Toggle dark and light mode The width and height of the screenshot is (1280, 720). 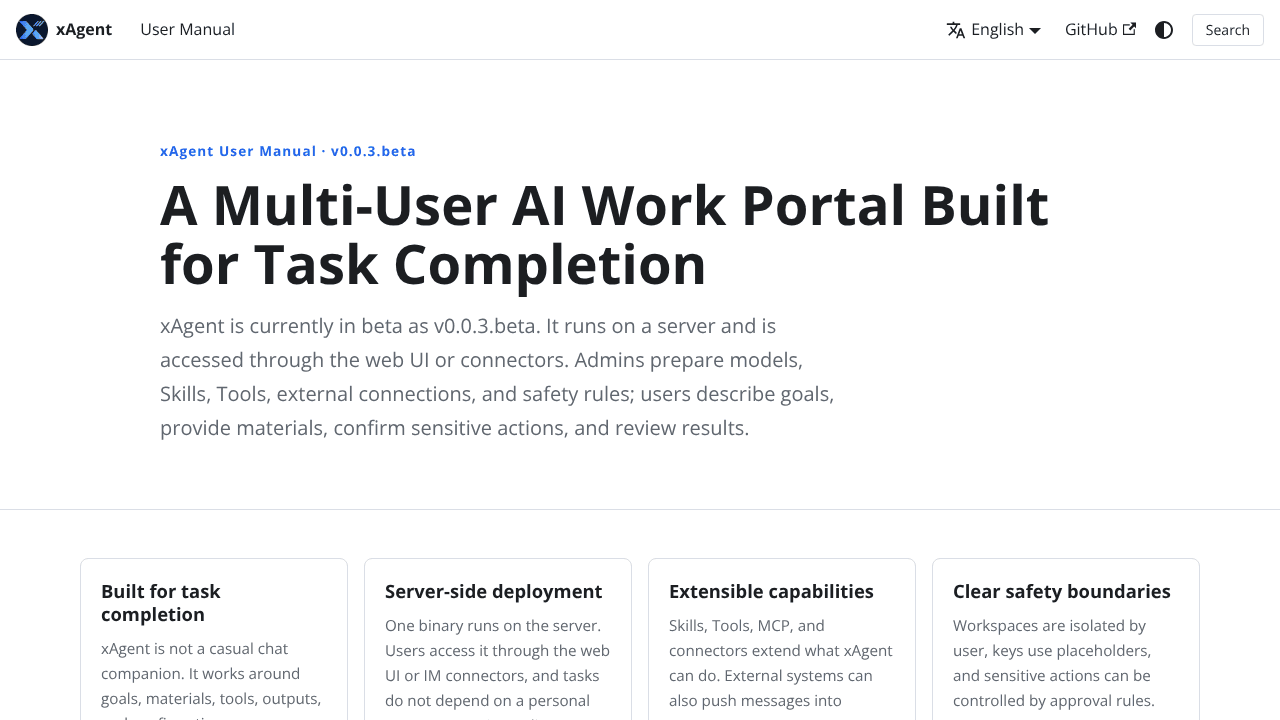click(1164, 30)
